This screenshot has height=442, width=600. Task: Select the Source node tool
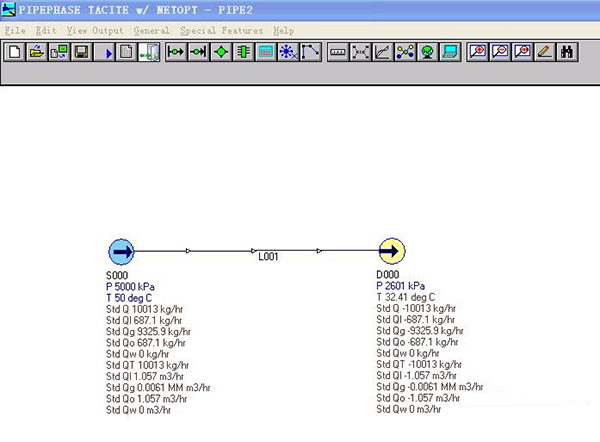(x=176, y=52)
